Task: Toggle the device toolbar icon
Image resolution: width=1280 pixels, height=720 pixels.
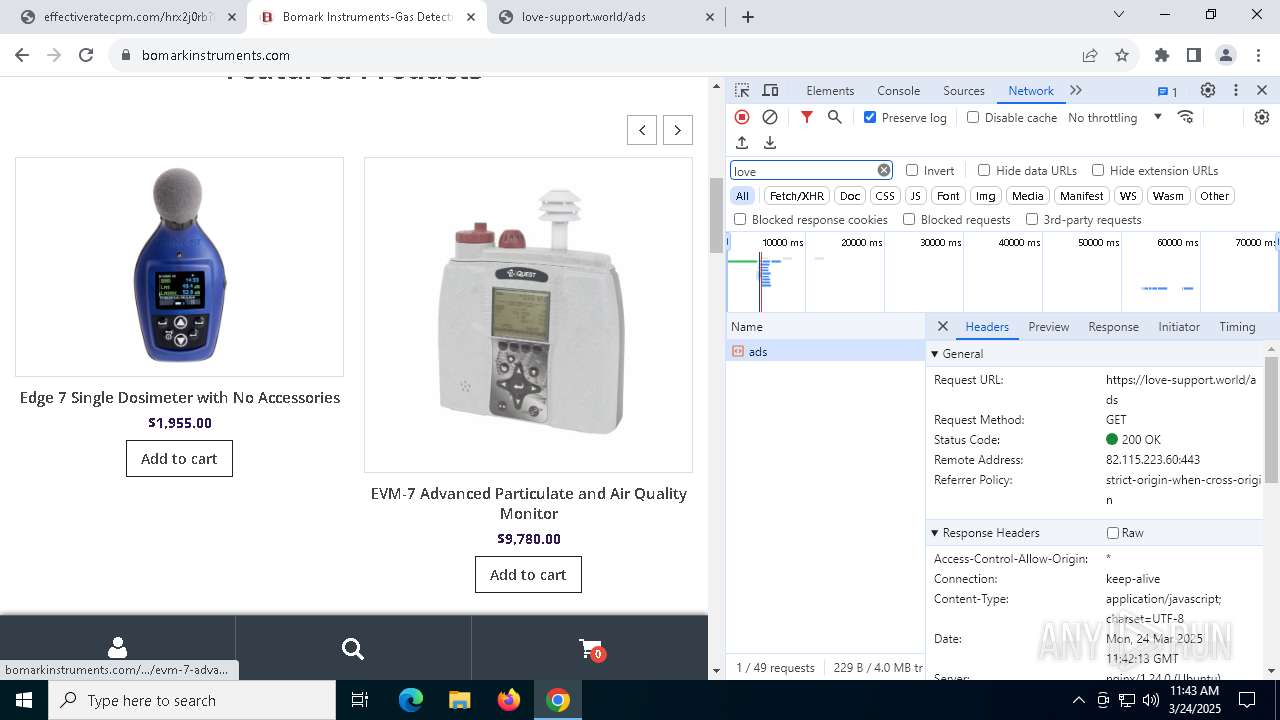Action: click(770, 90)
